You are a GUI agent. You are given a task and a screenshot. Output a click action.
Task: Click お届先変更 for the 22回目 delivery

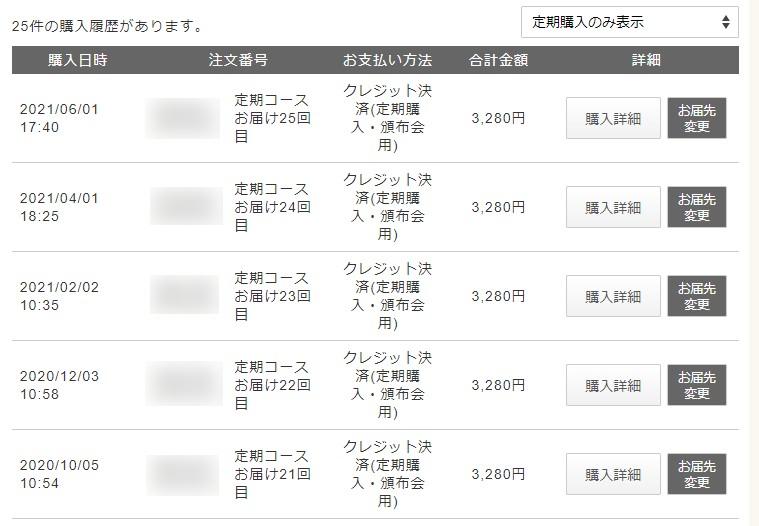pyautogui.click(x=697, y=386)
